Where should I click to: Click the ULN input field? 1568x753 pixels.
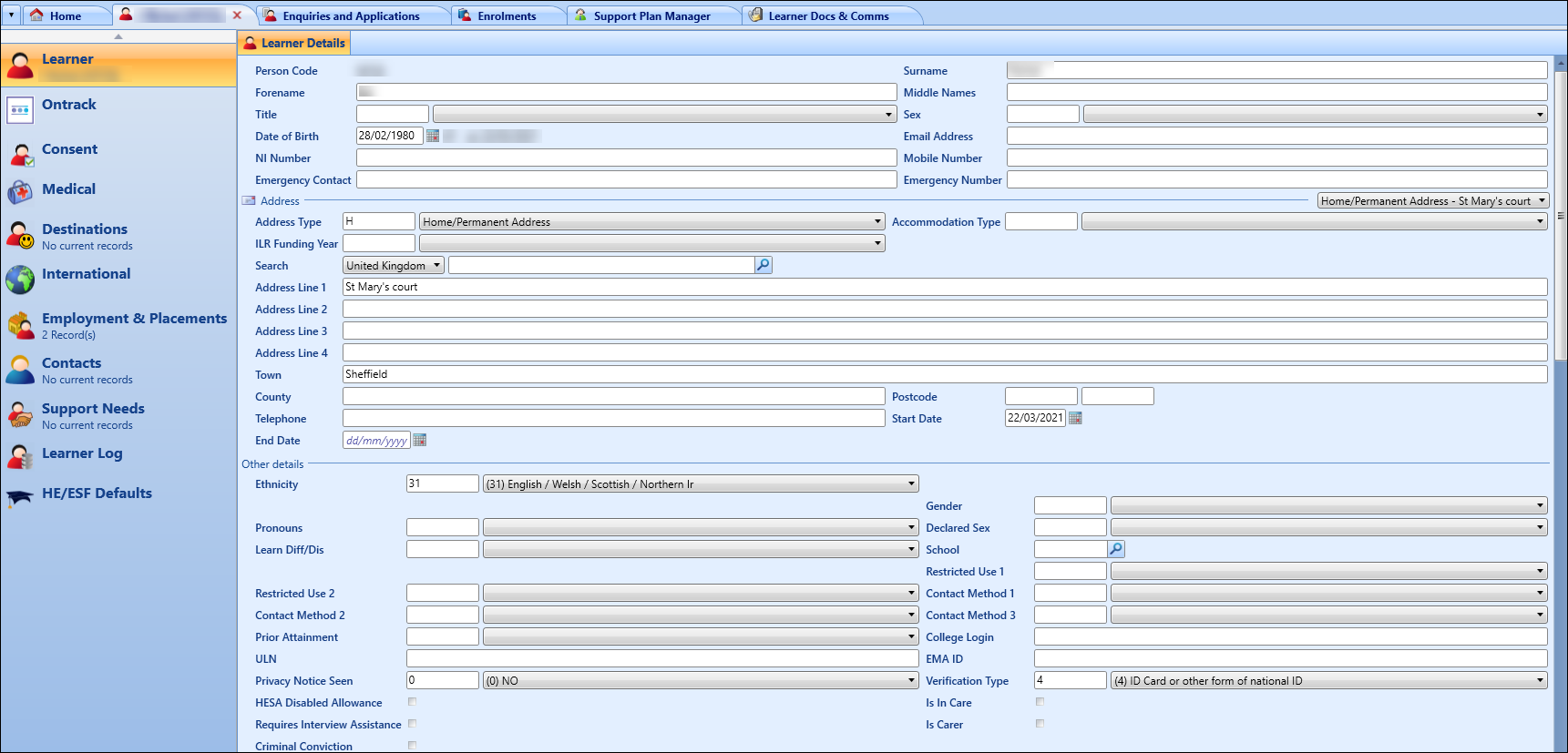click(662, 658)
